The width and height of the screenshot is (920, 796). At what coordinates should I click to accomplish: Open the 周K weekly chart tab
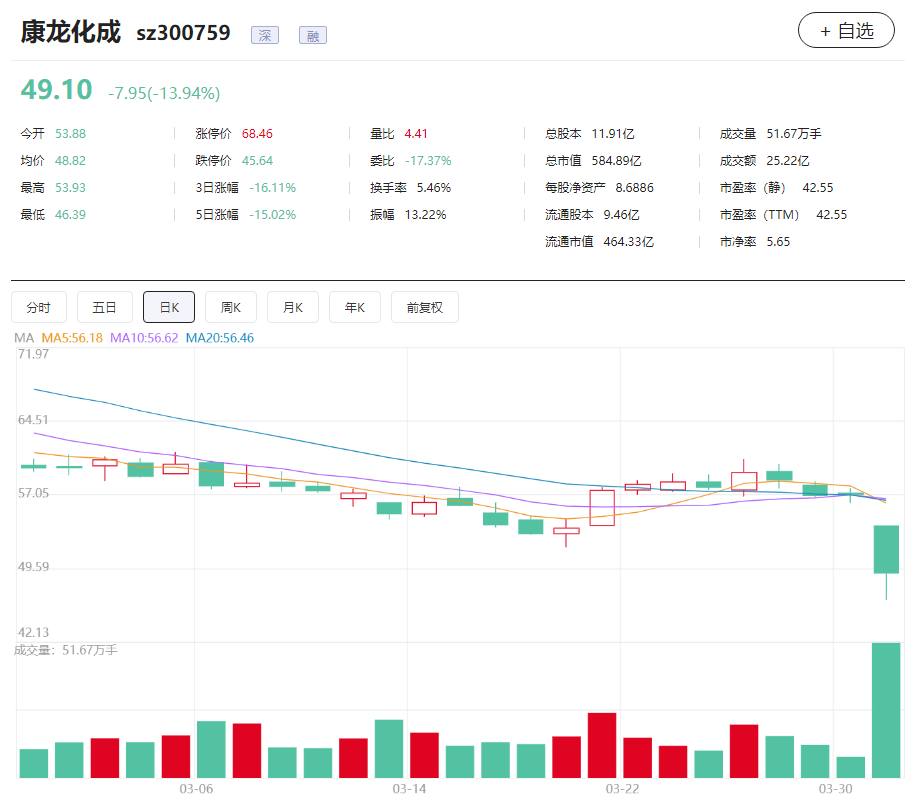tap(231, 307)
